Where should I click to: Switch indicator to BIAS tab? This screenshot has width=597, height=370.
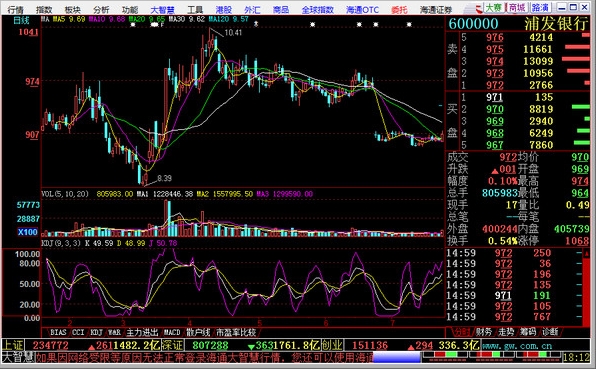pyautogui.click(x=58, y=332)
